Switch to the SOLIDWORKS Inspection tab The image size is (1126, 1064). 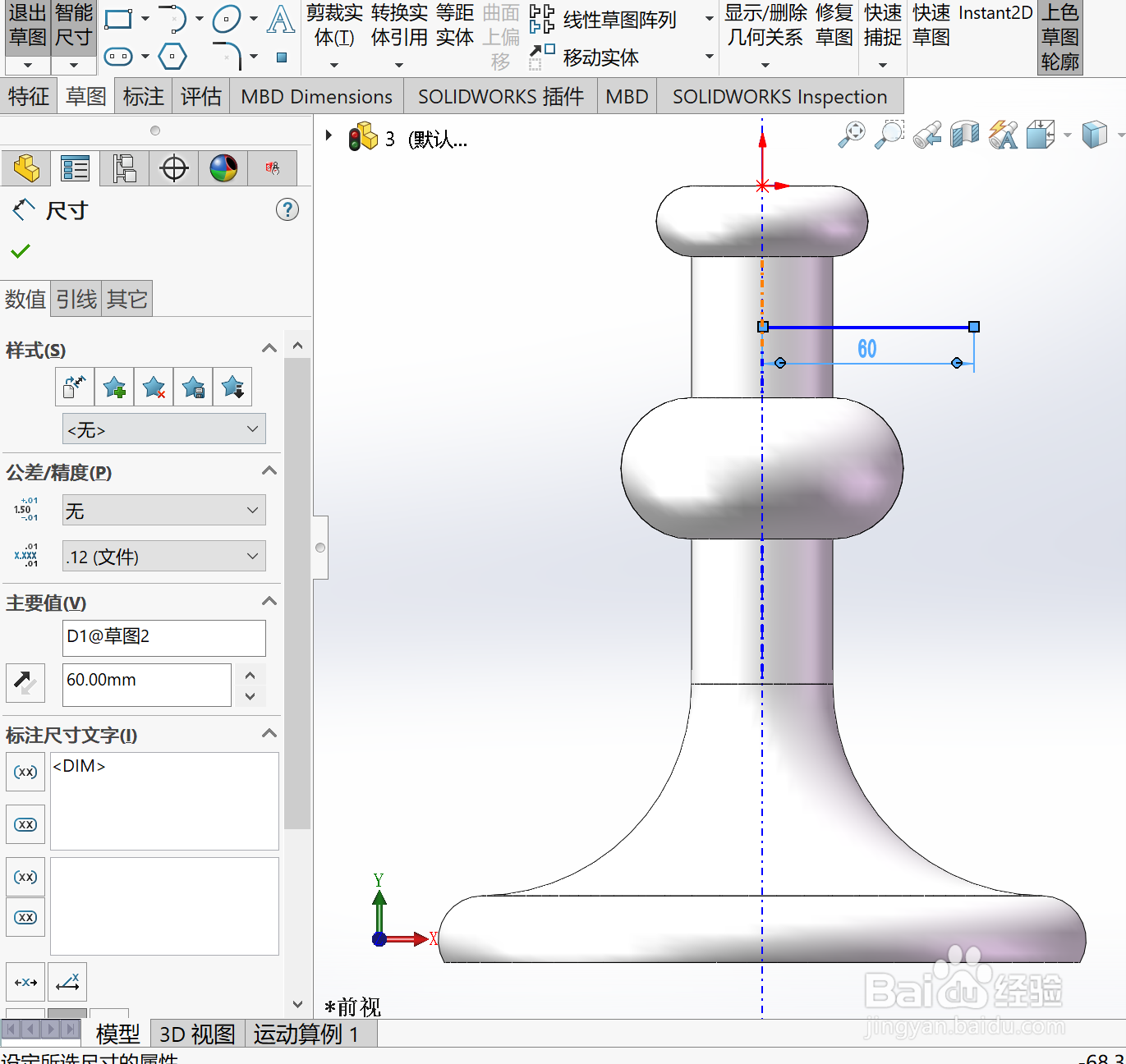(779, 96)
